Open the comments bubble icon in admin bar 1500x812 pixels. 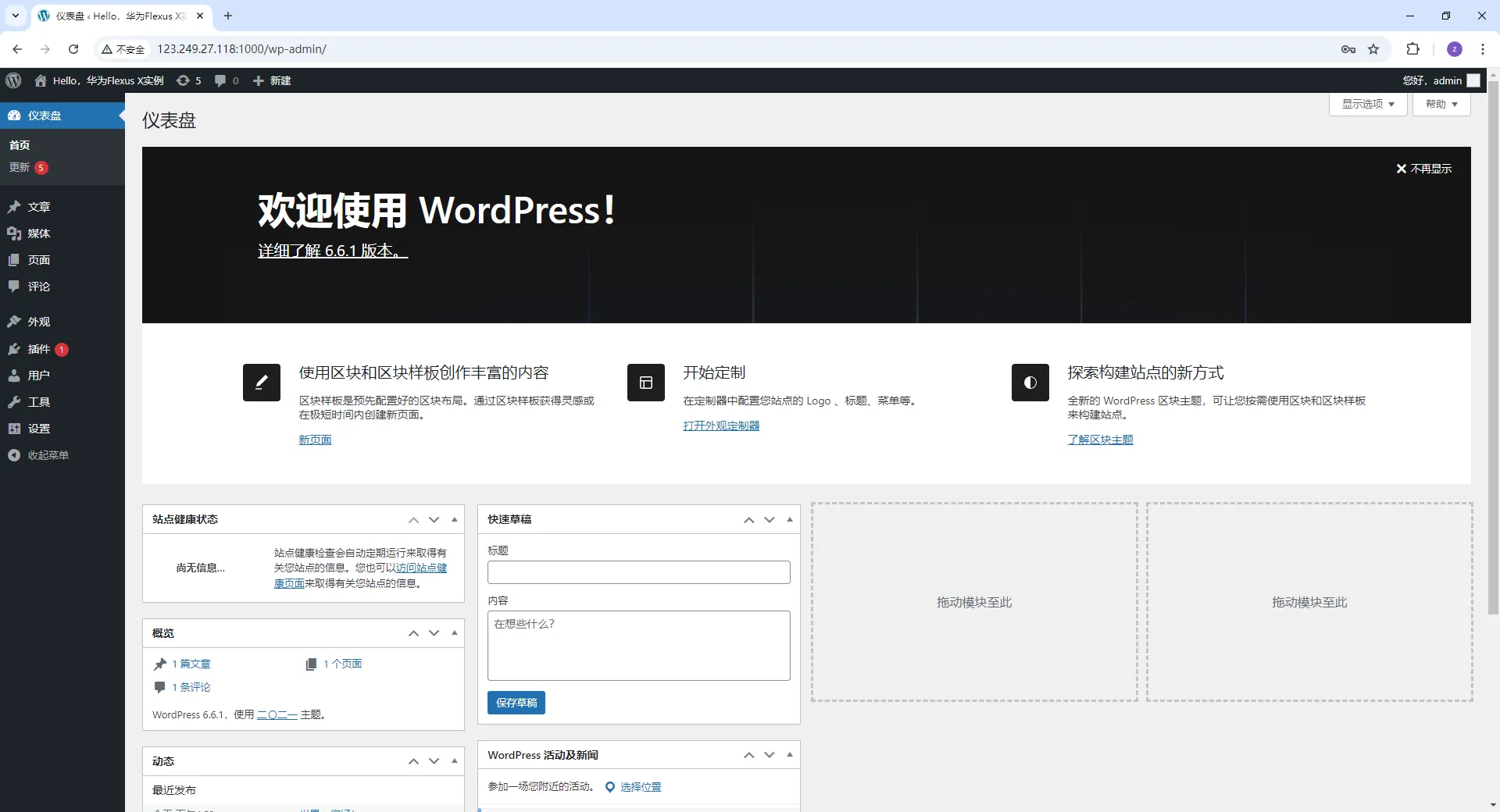coord(220,80)
